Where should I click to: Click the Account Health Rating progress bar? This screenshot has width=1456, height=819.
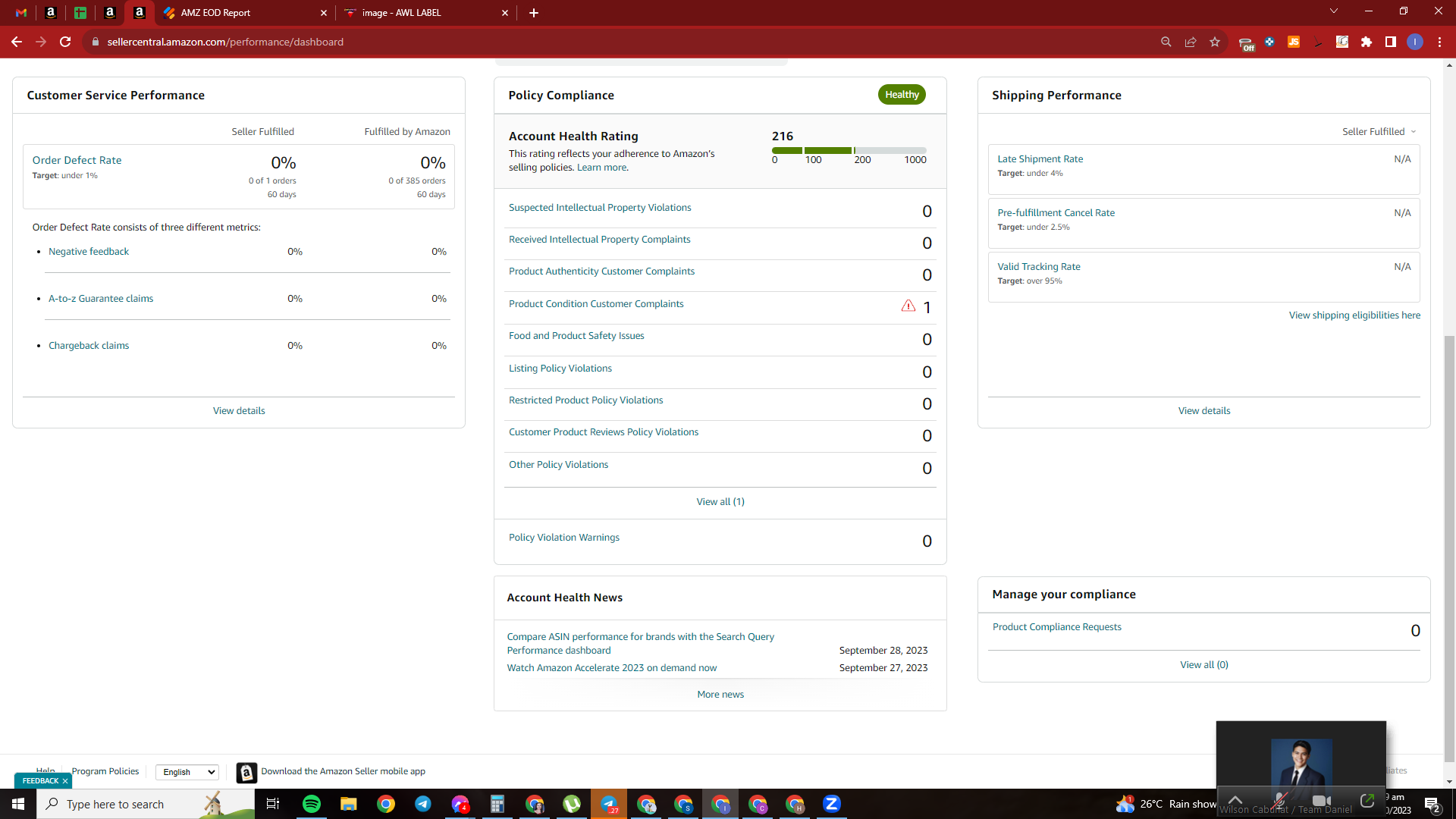849,150
